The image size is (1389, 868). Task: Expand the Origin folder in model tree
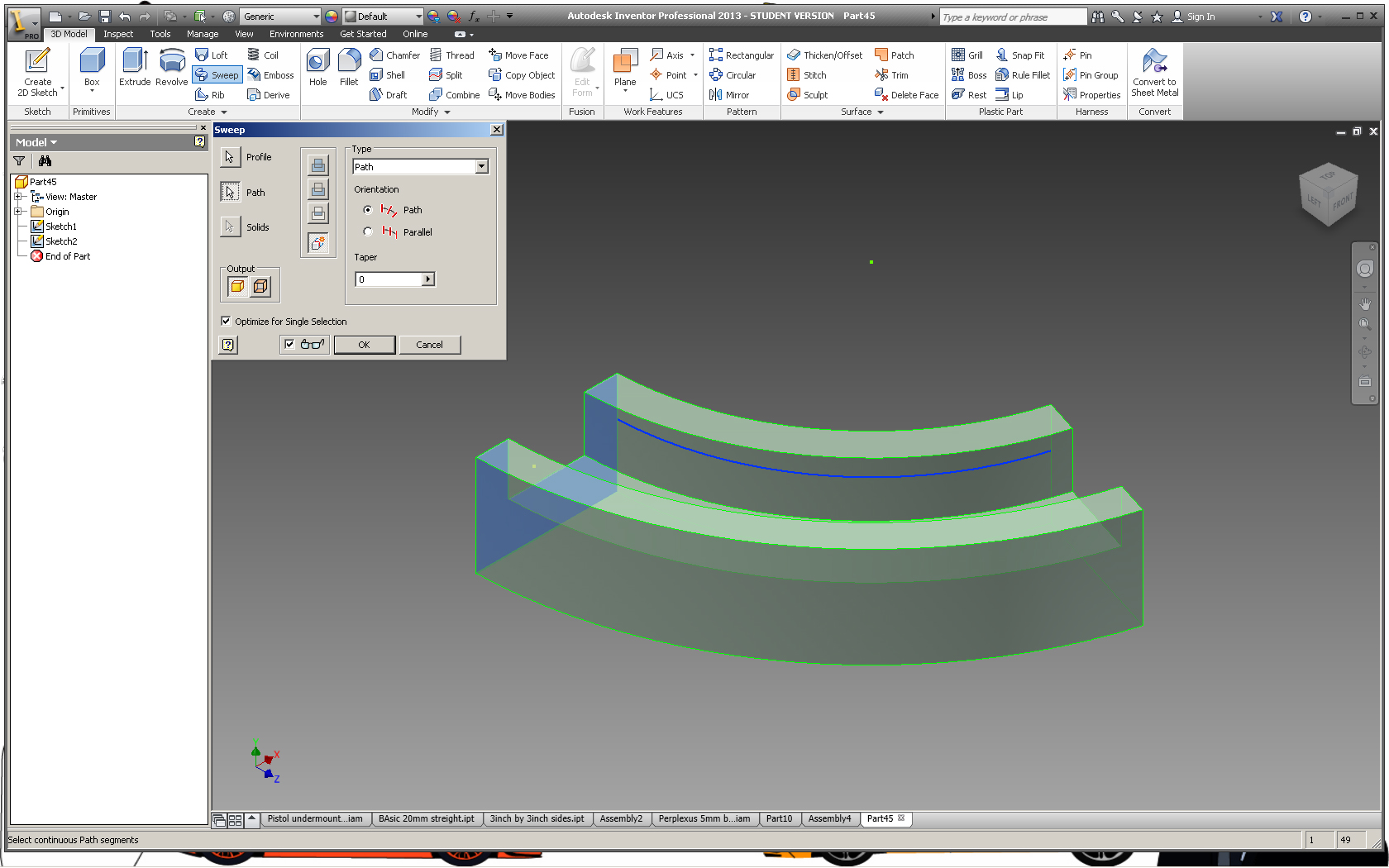18,212
